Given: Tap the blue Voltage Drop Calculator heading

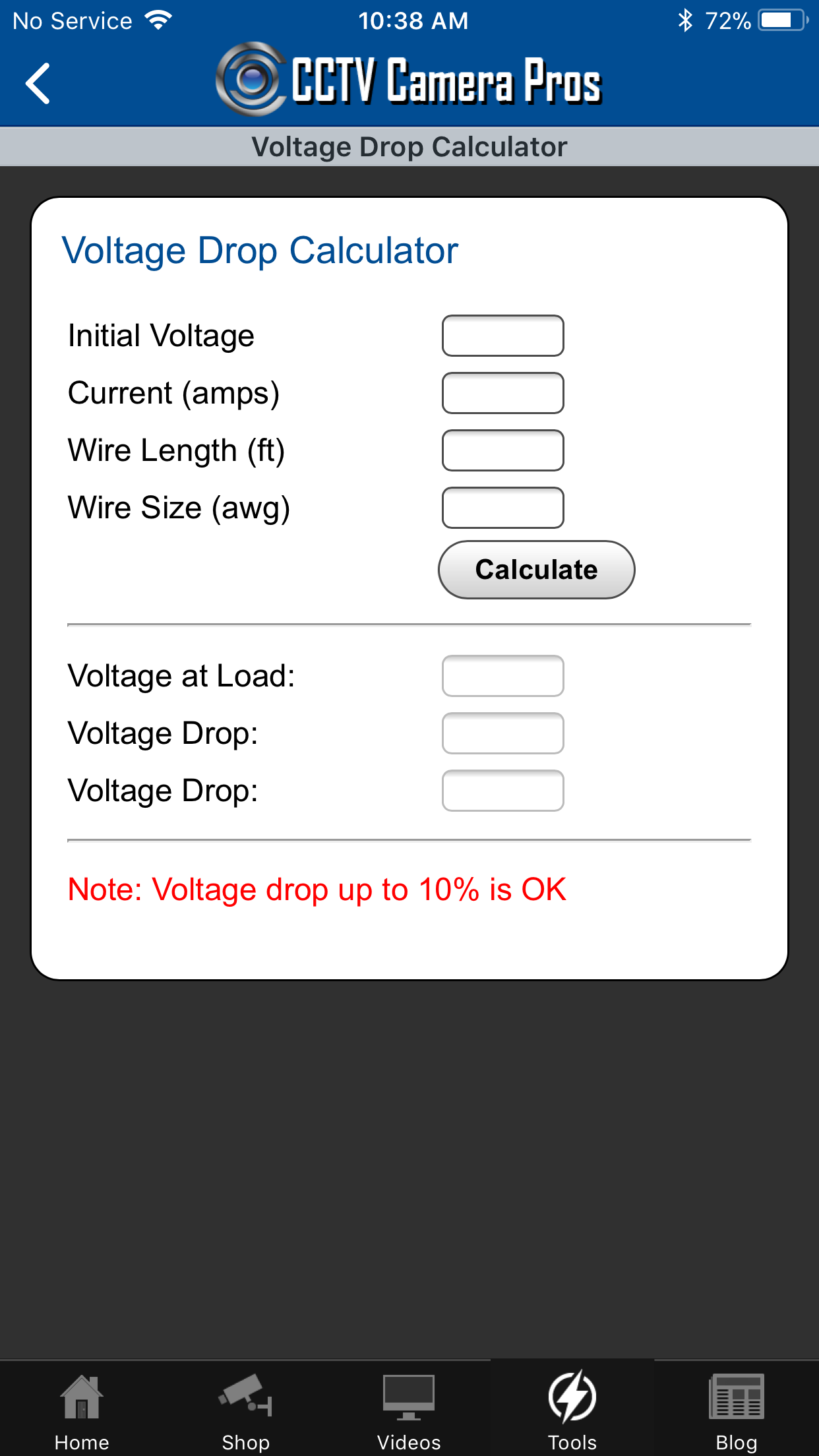Looking at the screenshot, I should click(x=260, y=251).
